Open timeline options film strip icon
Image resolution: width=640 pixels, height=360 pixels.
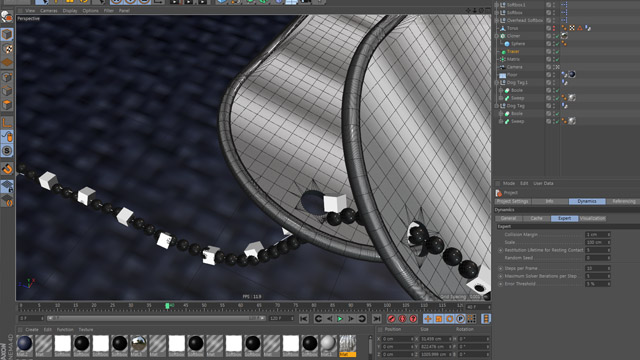click(486, 319)
